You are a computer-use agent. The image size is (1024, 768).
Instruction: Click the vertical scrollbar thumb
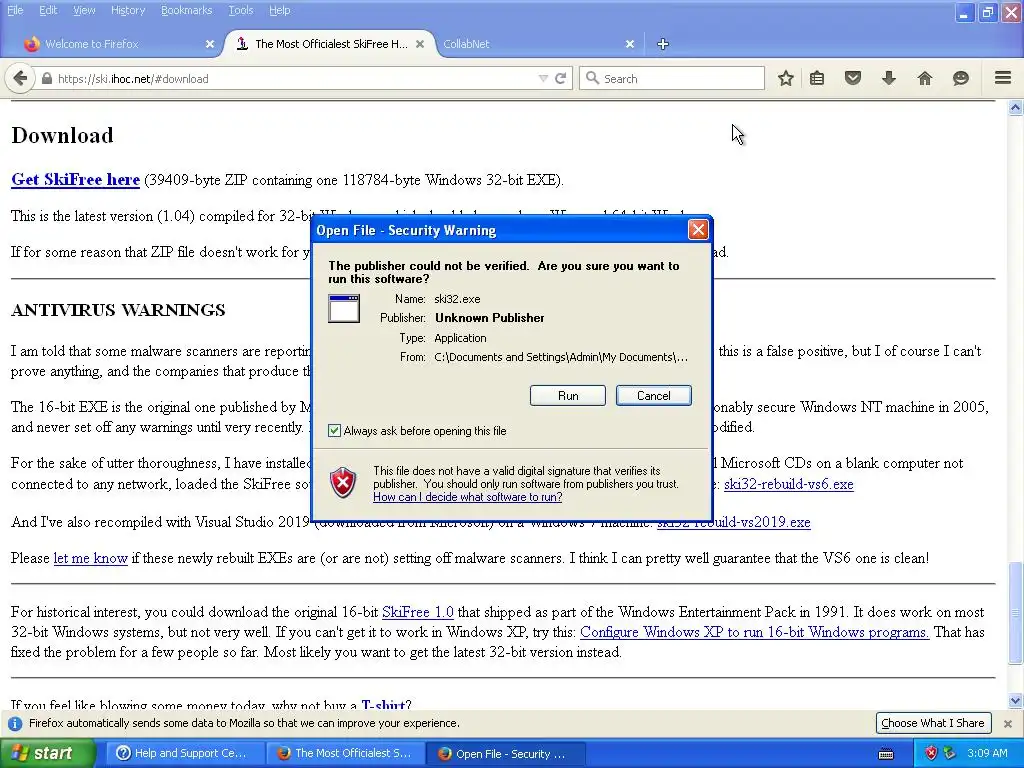[x=1016, y=612]
